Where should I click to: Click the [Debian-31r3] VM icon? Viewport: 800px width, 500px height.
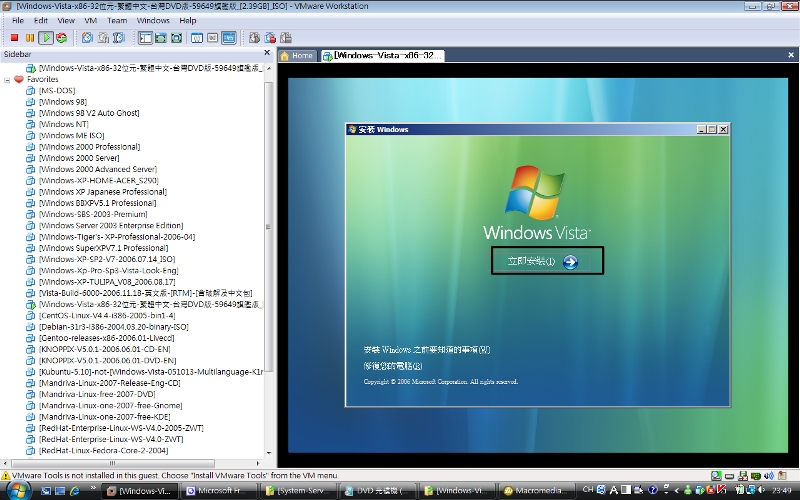tap(31, 327)
